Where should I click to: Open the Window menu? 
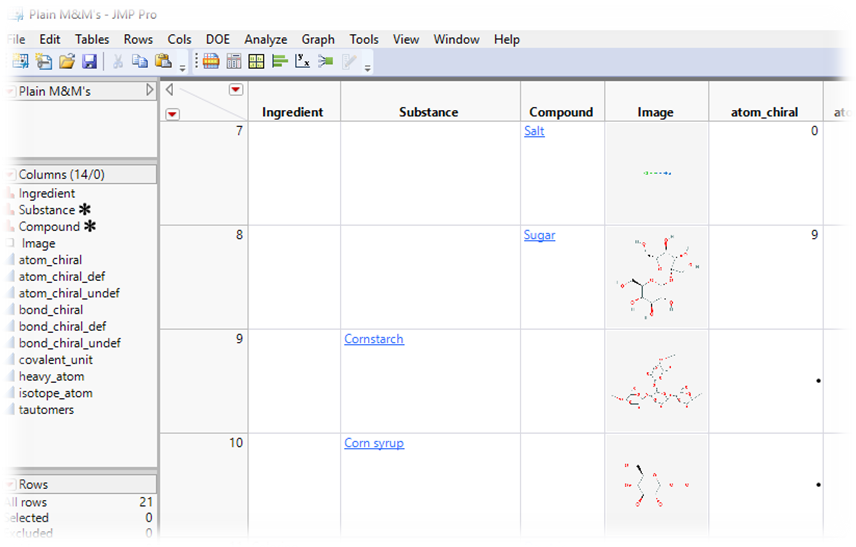click(x=456, y=39)
